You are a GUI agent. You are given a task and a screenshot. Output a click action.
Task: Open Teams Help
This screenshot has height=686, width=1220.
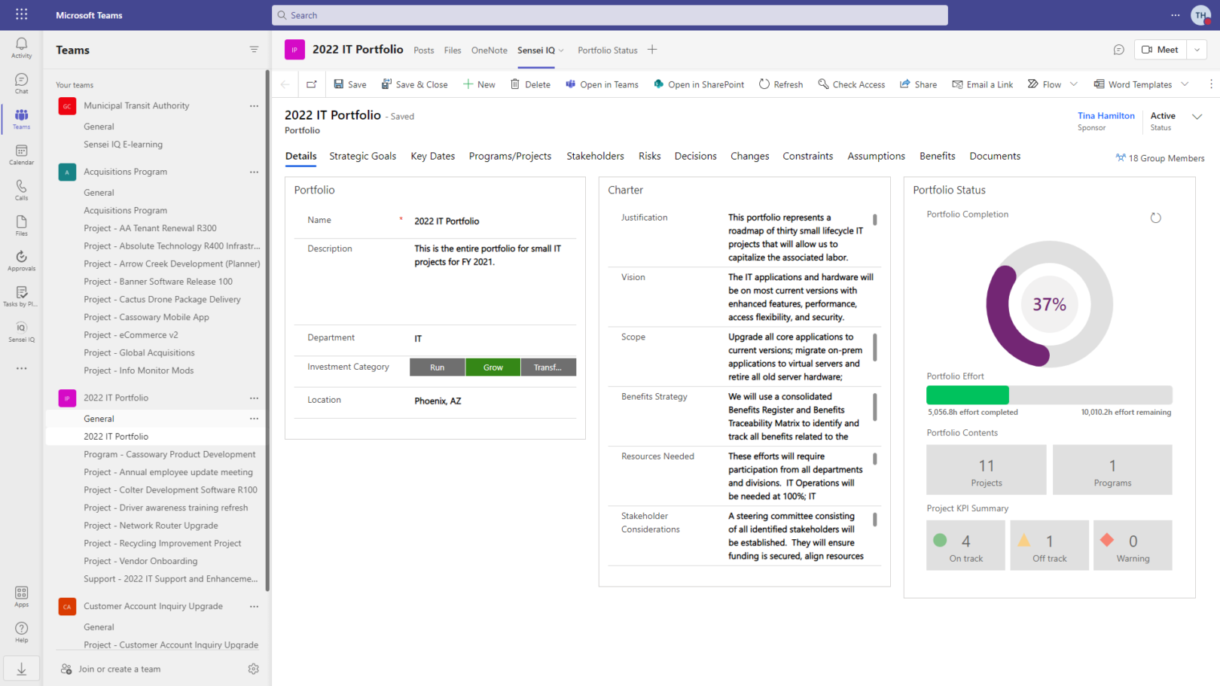[x=21, y=633]
